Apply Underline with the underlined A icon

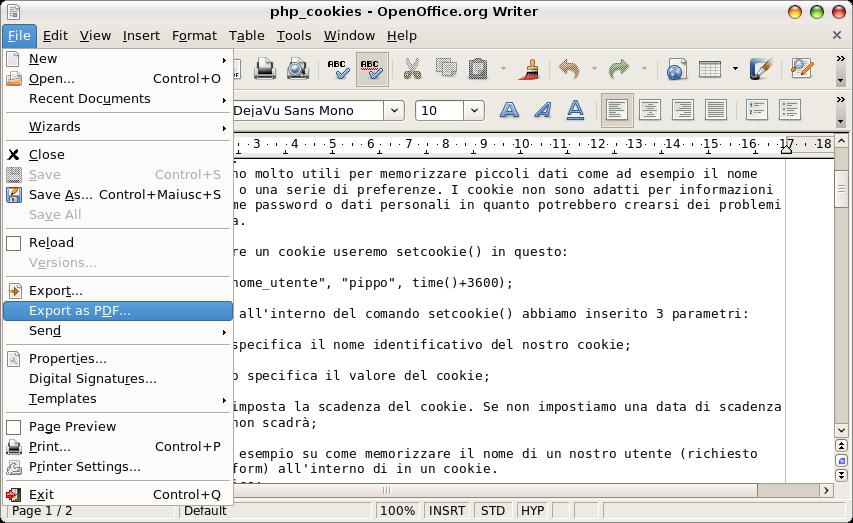[x=575, y=110]
